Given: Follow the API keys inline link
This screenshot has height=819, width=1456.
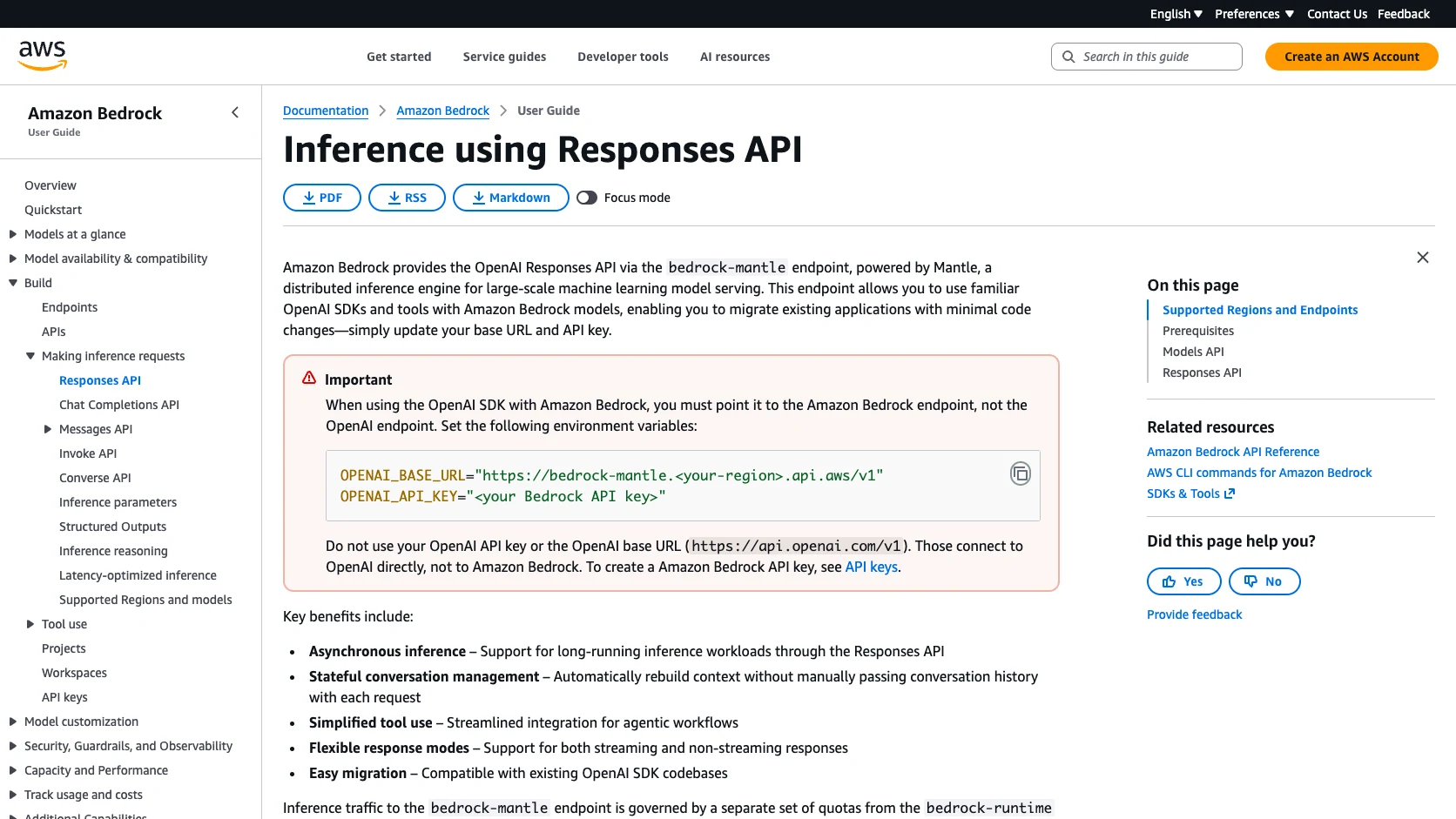Looking at the screenshot, I should click(871, 567).
